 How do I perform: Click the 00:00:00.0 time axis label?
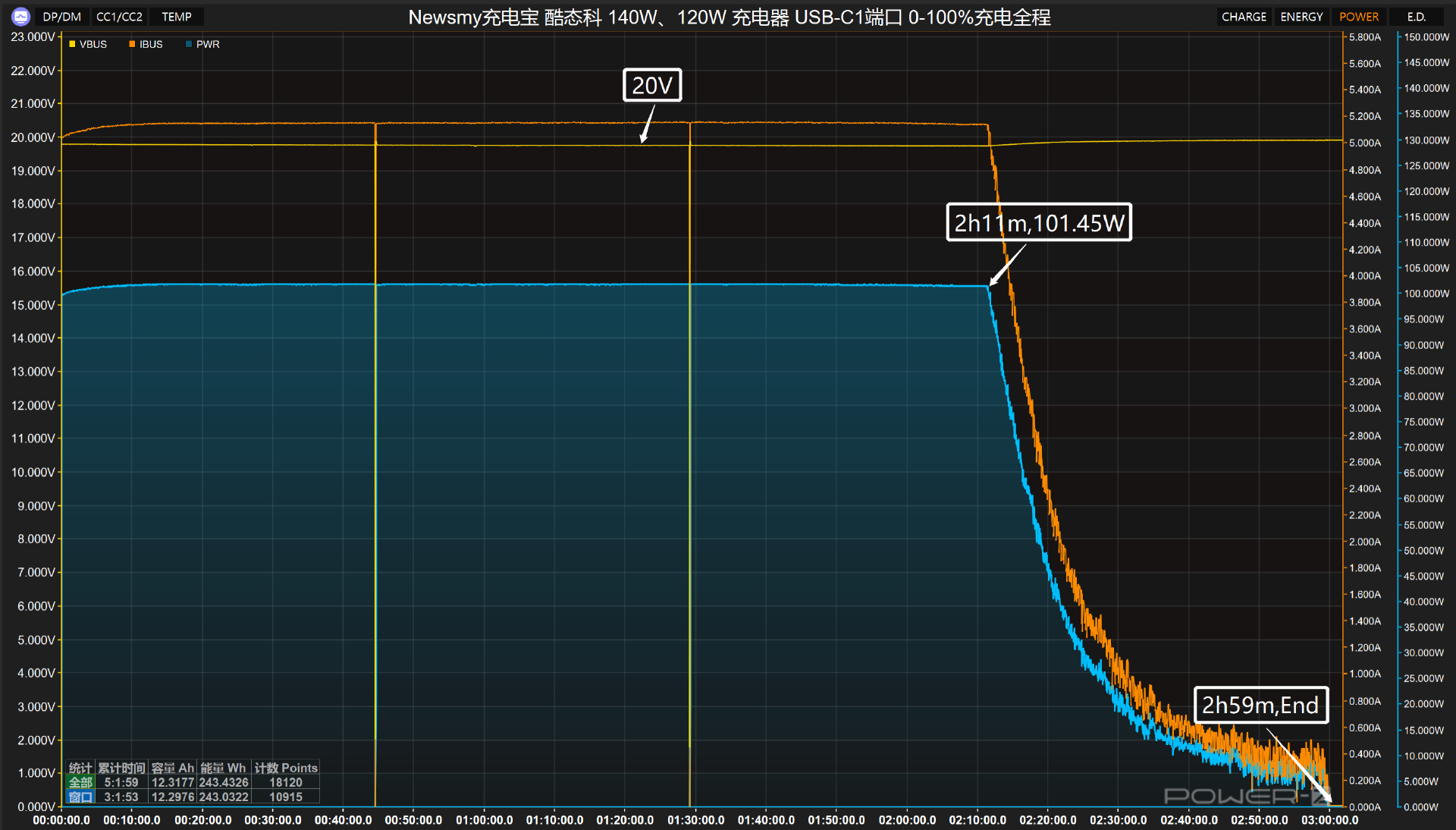point(61,820)
